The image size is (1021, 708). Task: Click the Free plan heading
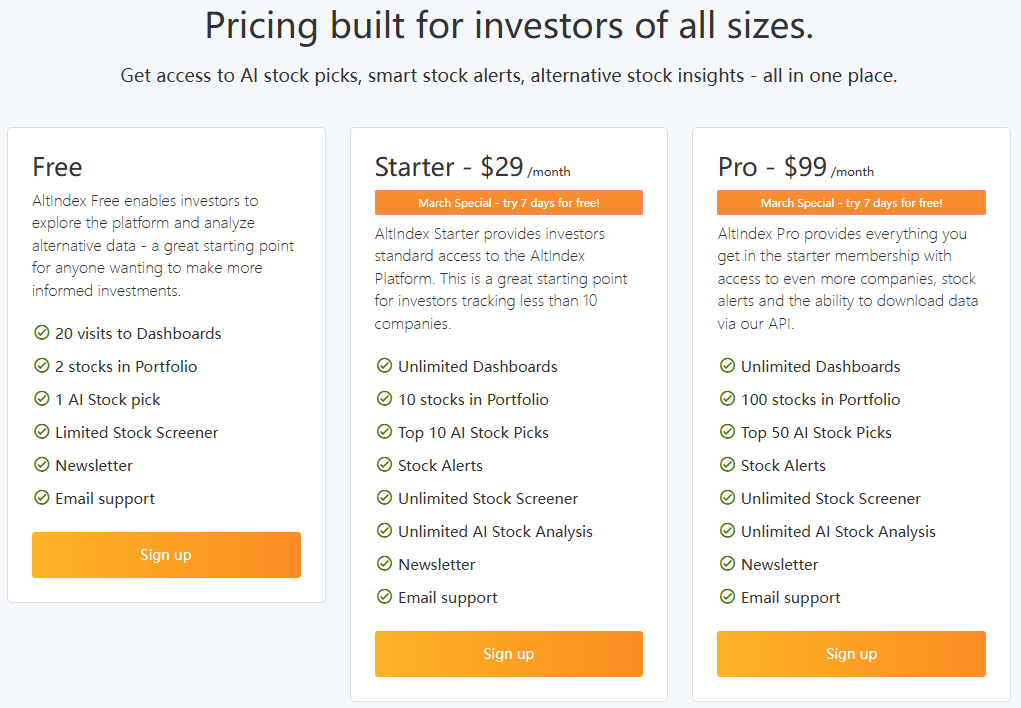[x=57, y=167]
